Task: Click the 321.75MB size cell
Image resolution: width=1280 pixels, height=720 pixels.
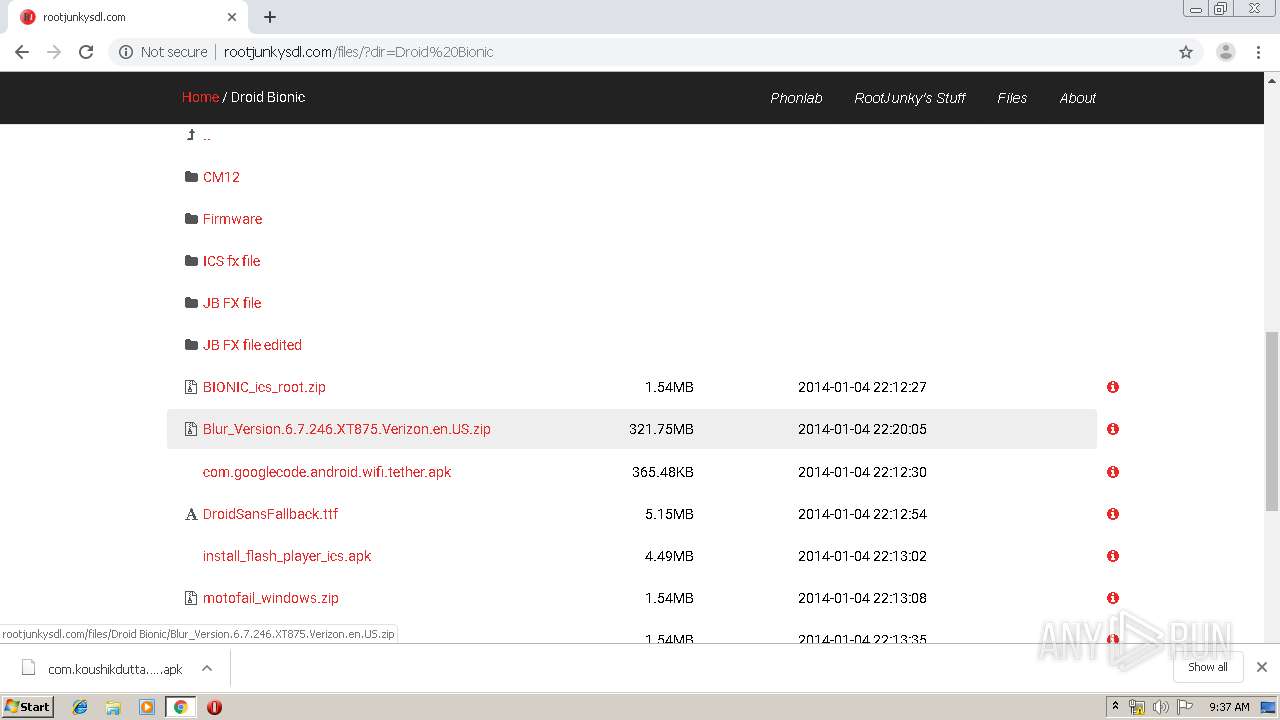Action: [x=661, y=429]
